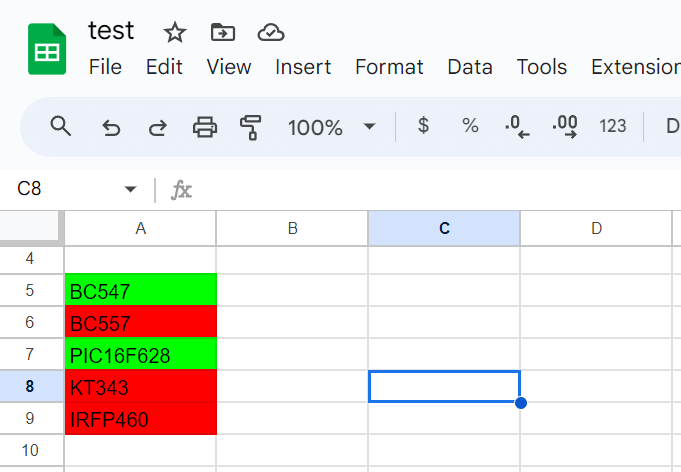Open the search the menus tool

tap(62, 126)
